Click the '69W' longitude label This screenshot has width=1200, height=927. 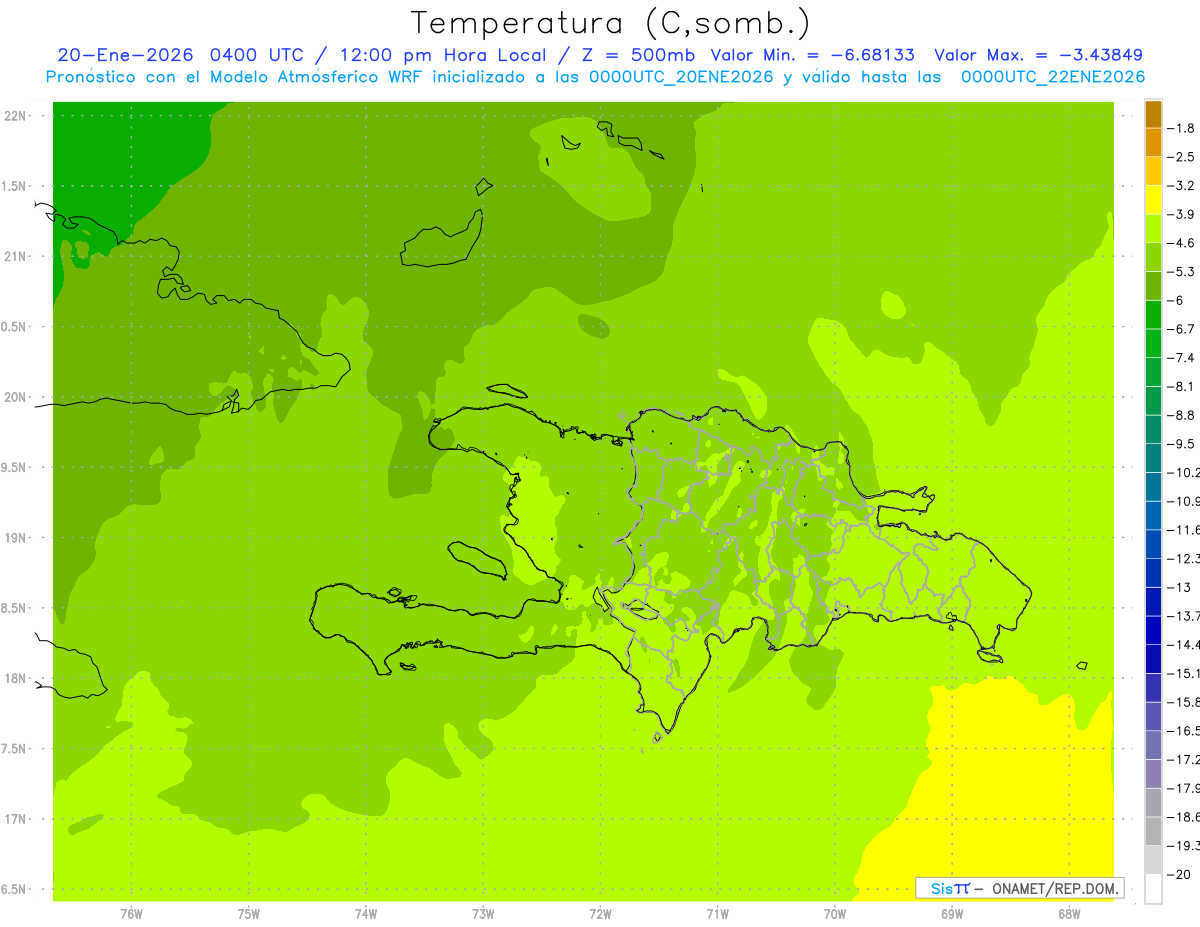click(x=952, y=913)
